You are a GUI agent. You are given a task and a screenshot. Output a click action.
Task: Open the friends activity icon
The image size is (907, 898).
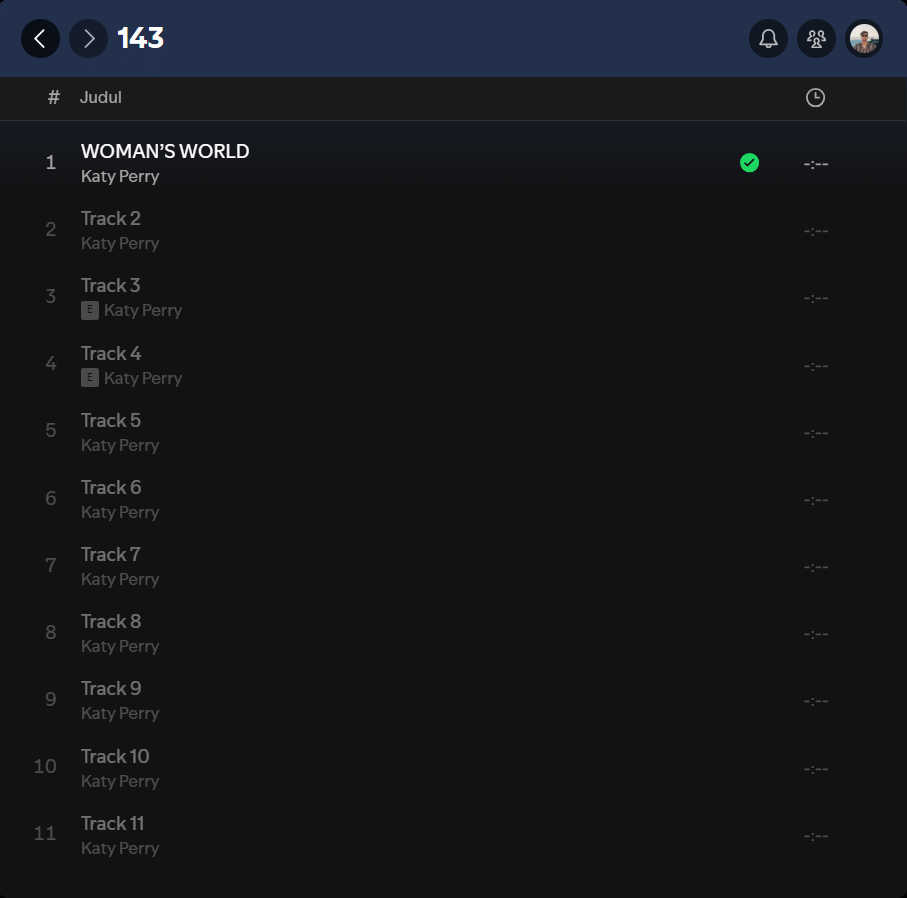tap(816, 39)
